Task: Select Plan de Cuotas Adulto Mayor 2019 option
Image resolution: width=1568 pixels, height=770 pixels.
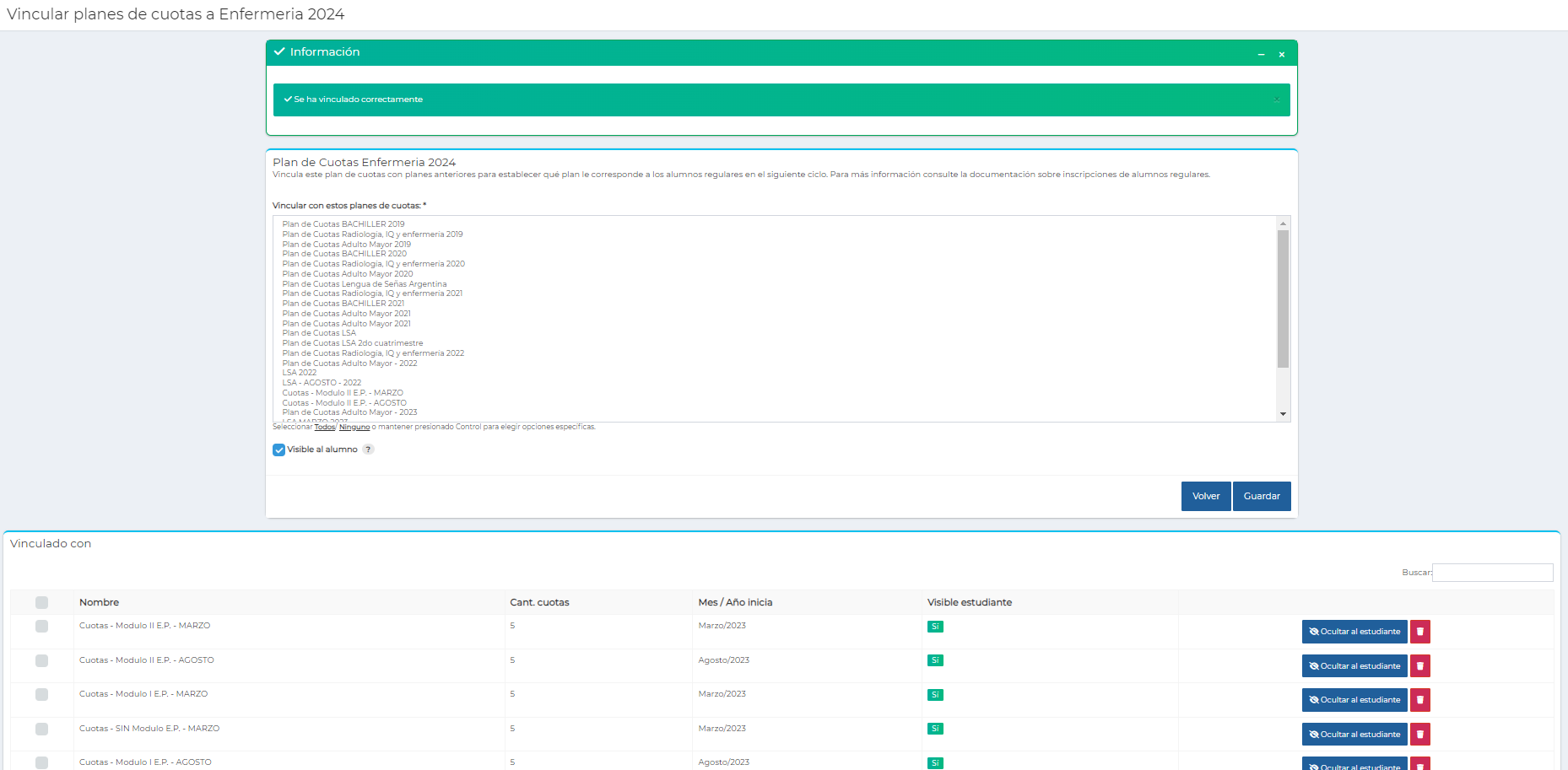Action: tap(346, 245)
